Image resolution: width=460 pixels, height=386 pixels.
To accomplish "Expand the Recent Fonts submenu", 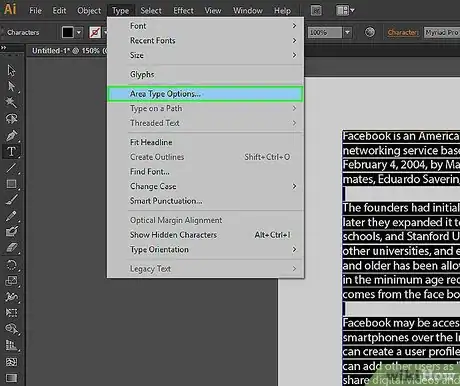I will pos(205,40).
